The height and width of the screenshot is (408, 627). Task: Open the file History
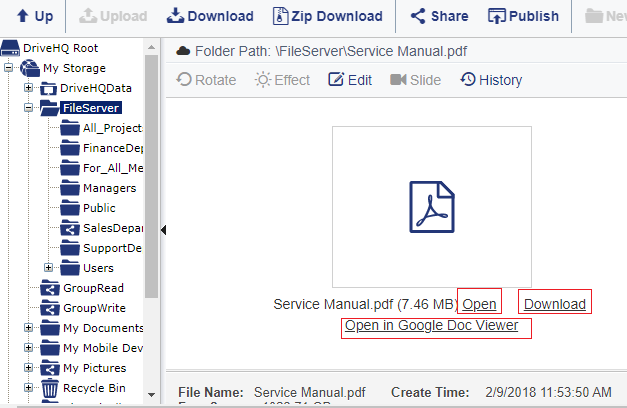pos(491,80)
